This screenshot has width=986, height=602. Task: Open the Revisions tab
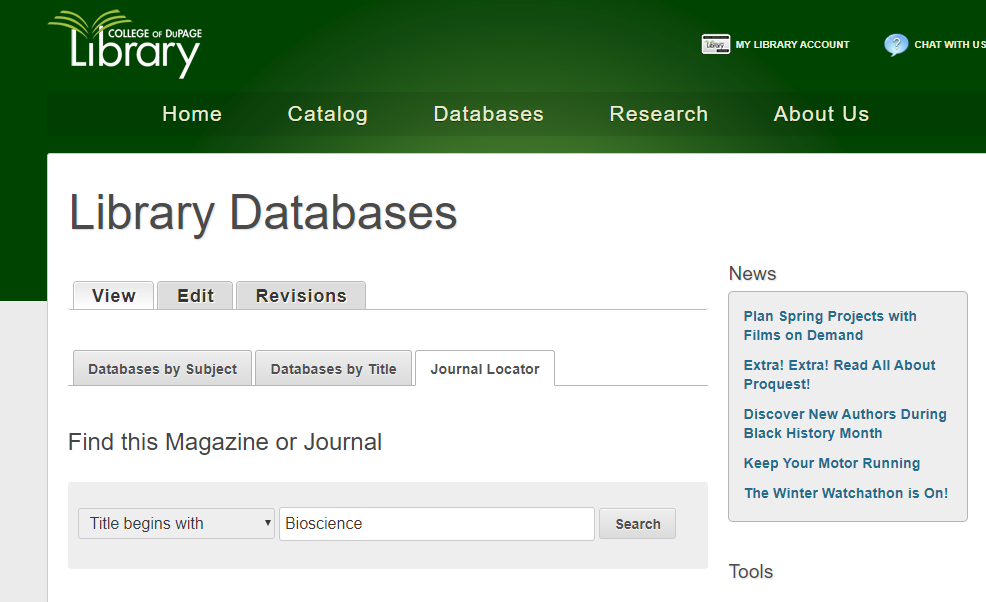pos(301,296)
